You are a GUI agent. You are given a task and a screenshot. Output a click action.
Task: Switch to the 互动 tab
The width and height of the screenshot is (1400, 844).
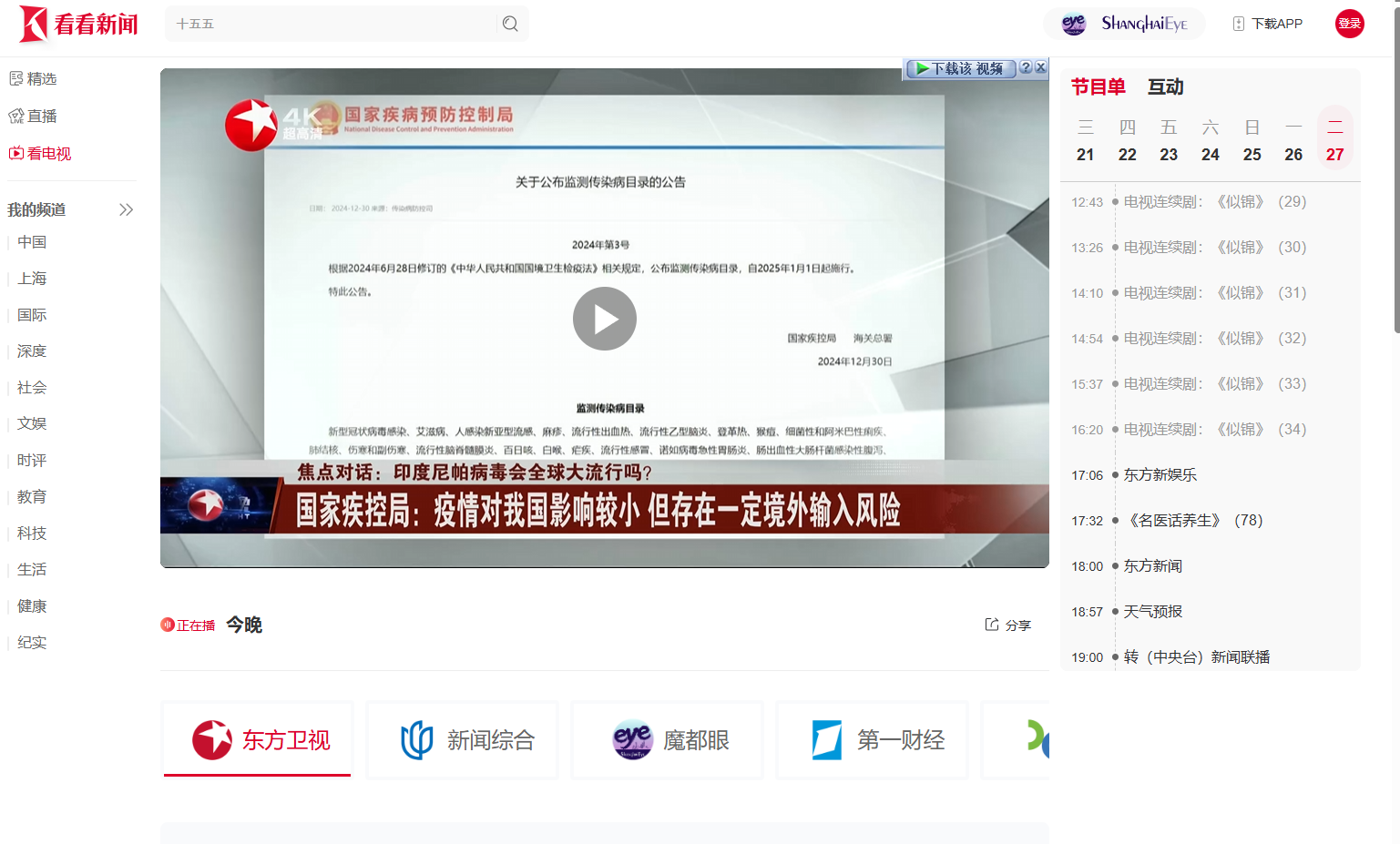tap(1166, 86)
